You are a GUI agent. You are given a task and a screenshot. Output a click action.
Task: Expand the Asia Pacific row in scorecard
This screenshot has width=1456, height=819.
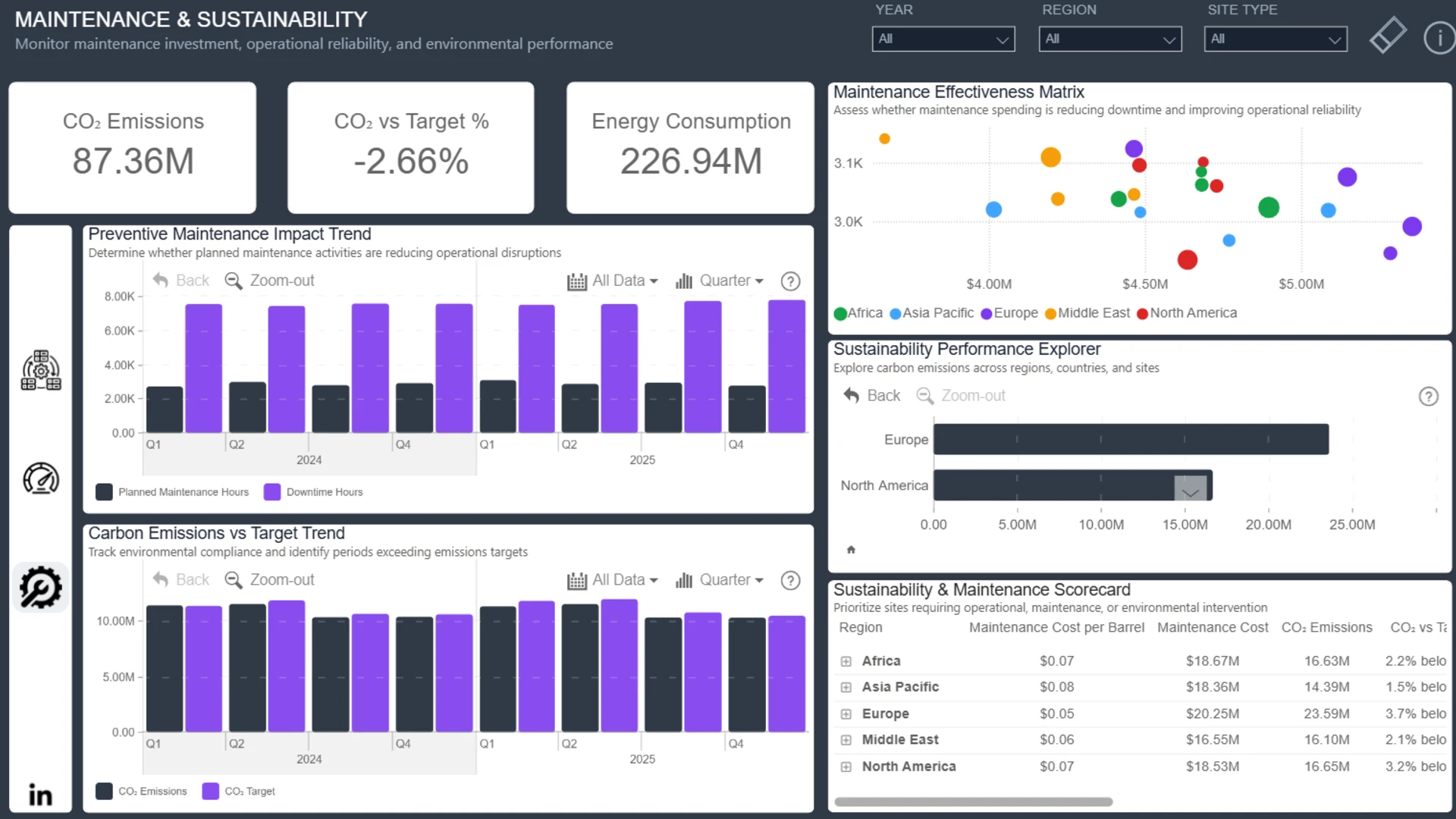click(846, 687)
